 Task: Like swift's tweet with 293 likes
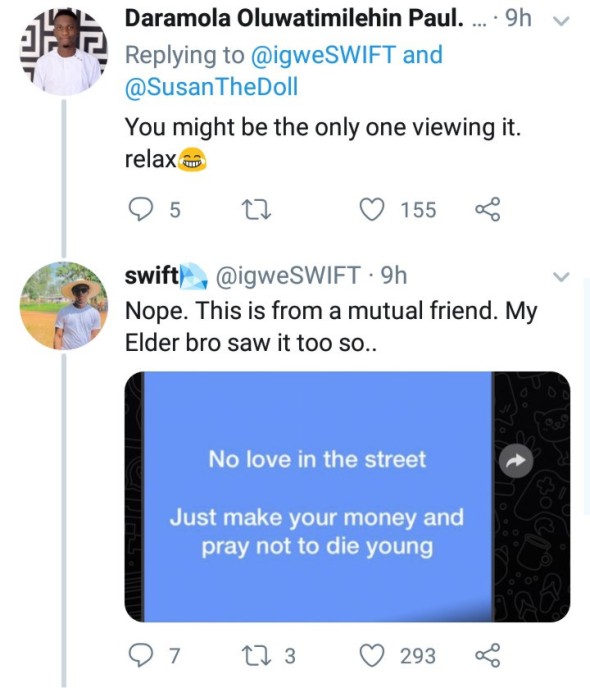pyautogui.click(x=372, y=656)
